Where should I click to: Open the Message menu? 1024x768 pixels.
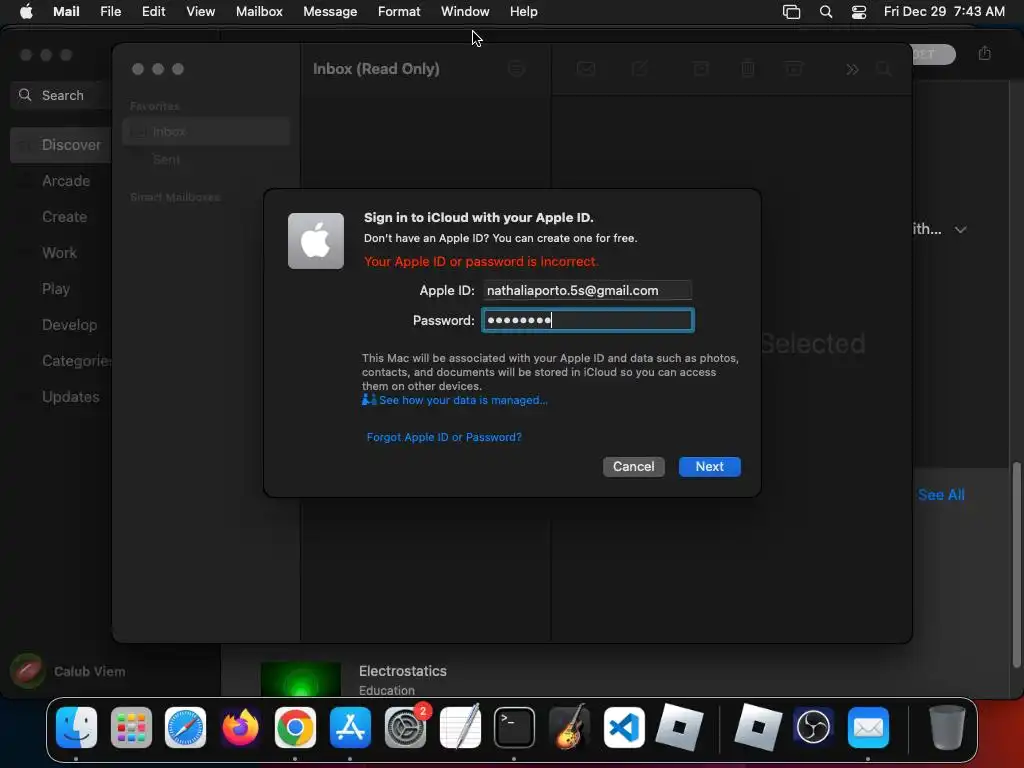330,11
